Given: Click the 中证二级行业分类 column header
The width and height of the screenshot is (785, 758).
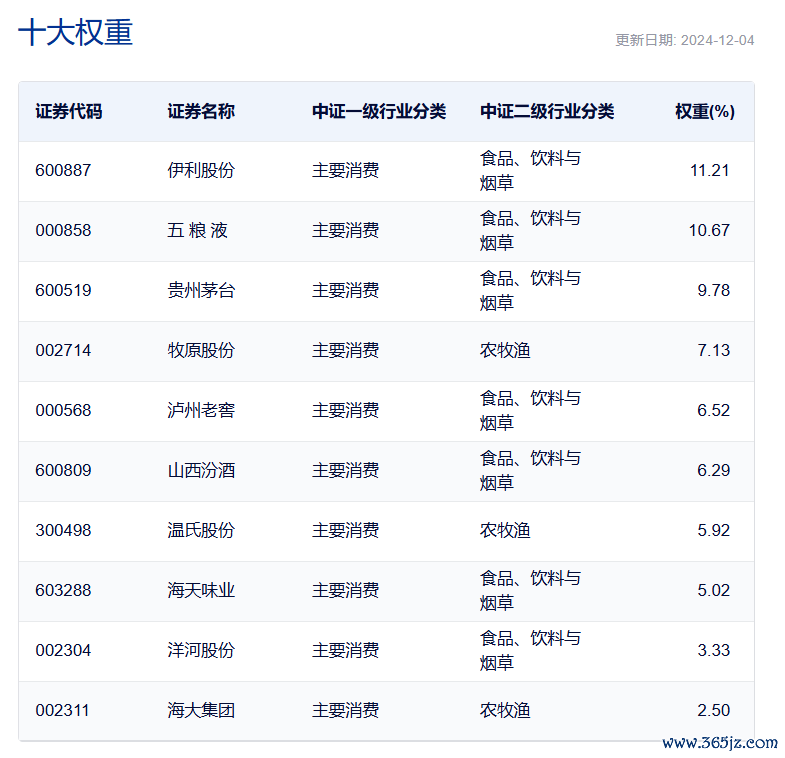Looking at the screenshot, I should [x=547, y=111].
